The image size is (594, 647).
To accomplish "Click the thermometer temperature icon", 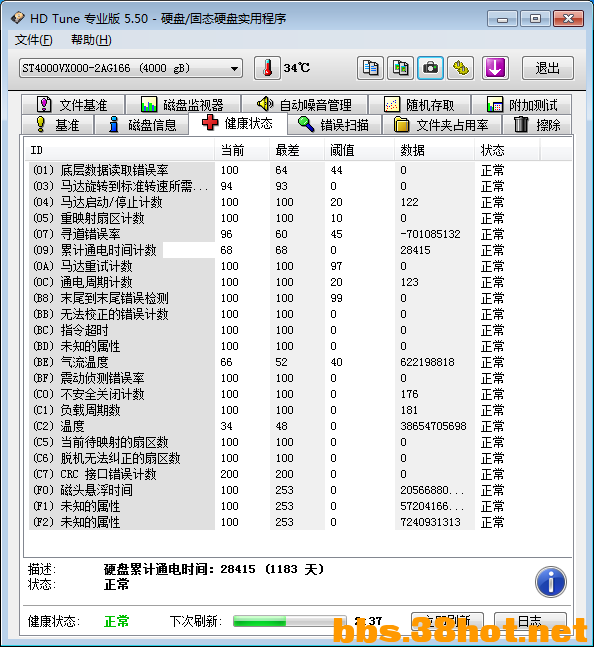I will [x=267, y=68].
